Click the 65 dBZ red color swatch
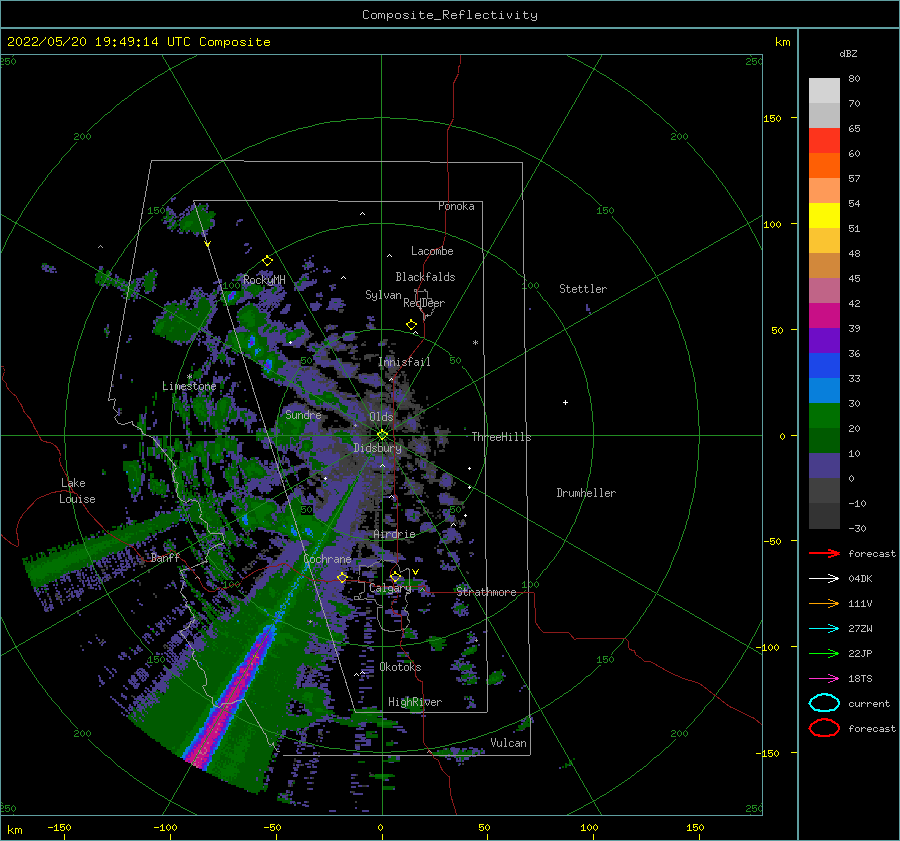 pyautogui.click(x=824, y=141)
